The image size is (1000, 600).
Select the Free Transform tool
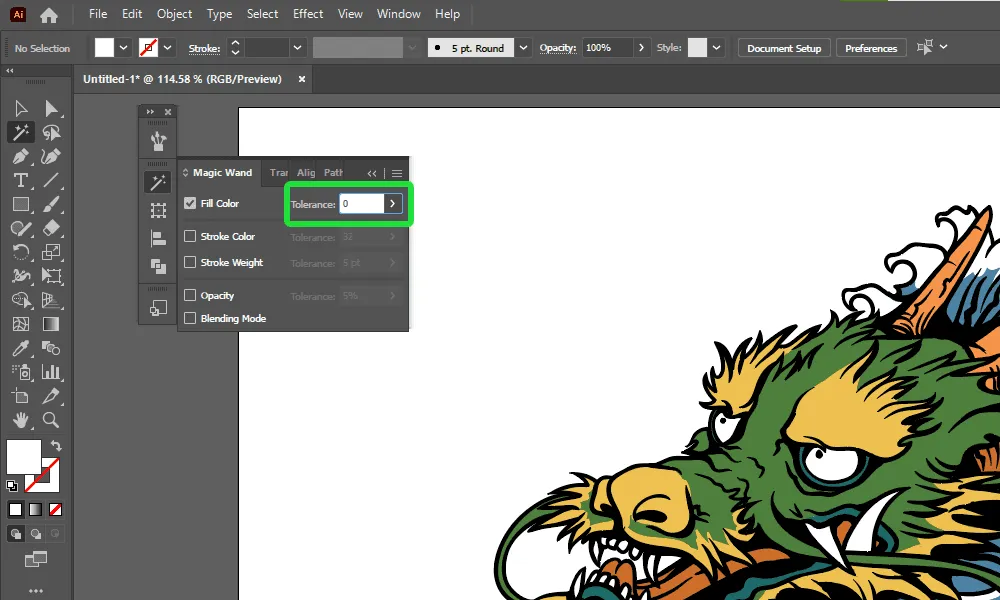[x=51, y=276]
